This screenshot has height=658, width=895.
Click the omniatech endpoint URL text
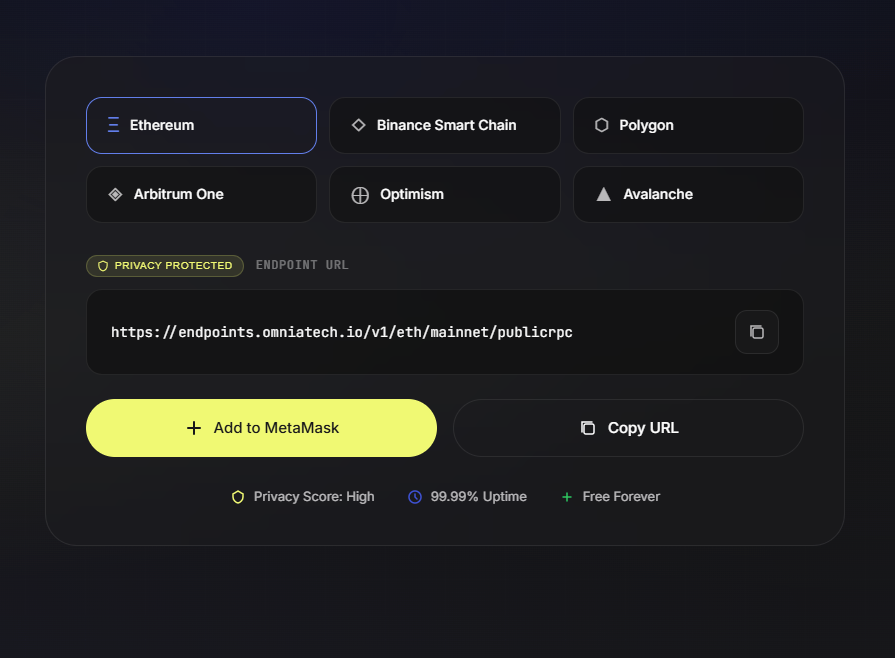pyautogui.click(x=342, y=332)
